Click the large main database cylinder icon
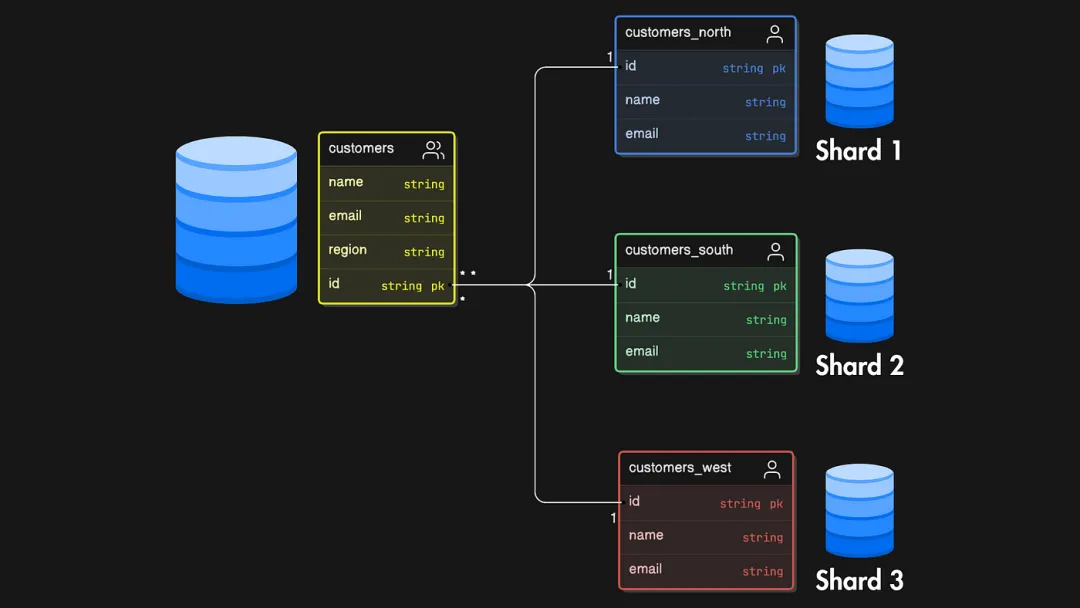 tap(236, 219)
